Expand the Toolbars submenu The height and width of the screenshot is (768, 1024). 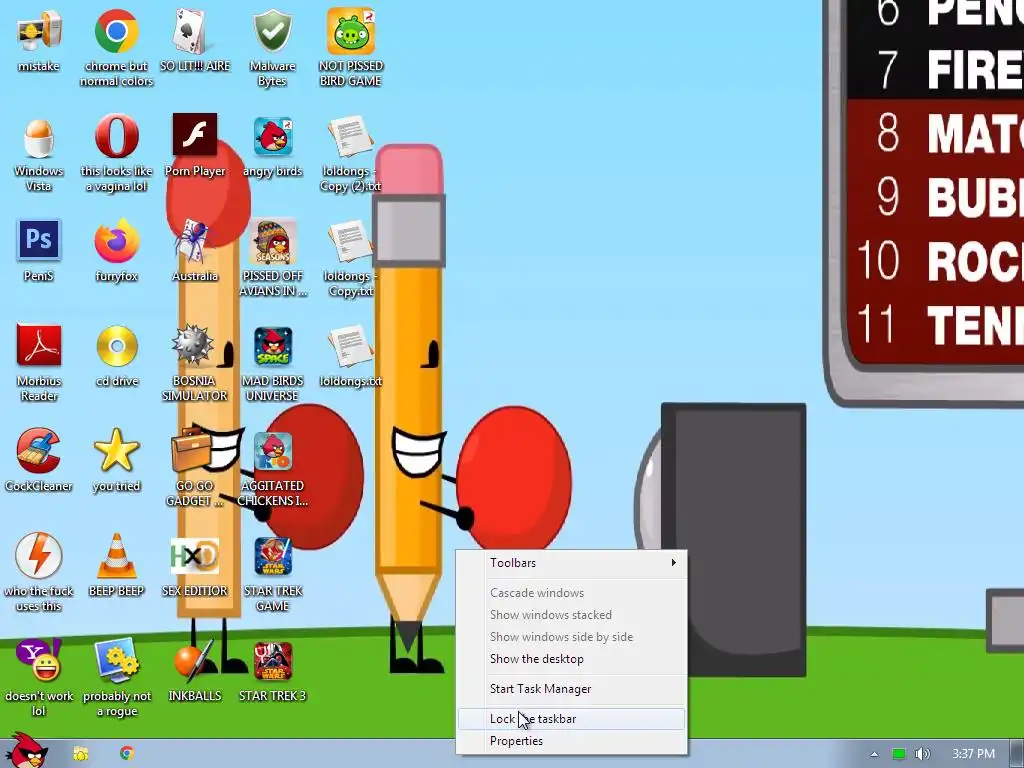571,563
